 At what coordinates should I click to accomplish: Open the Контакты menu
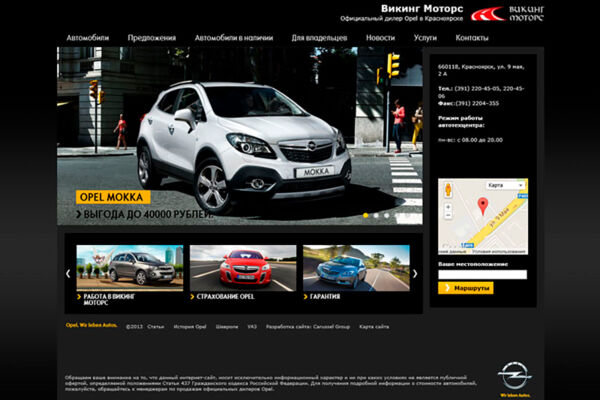(x=472, y=38)
